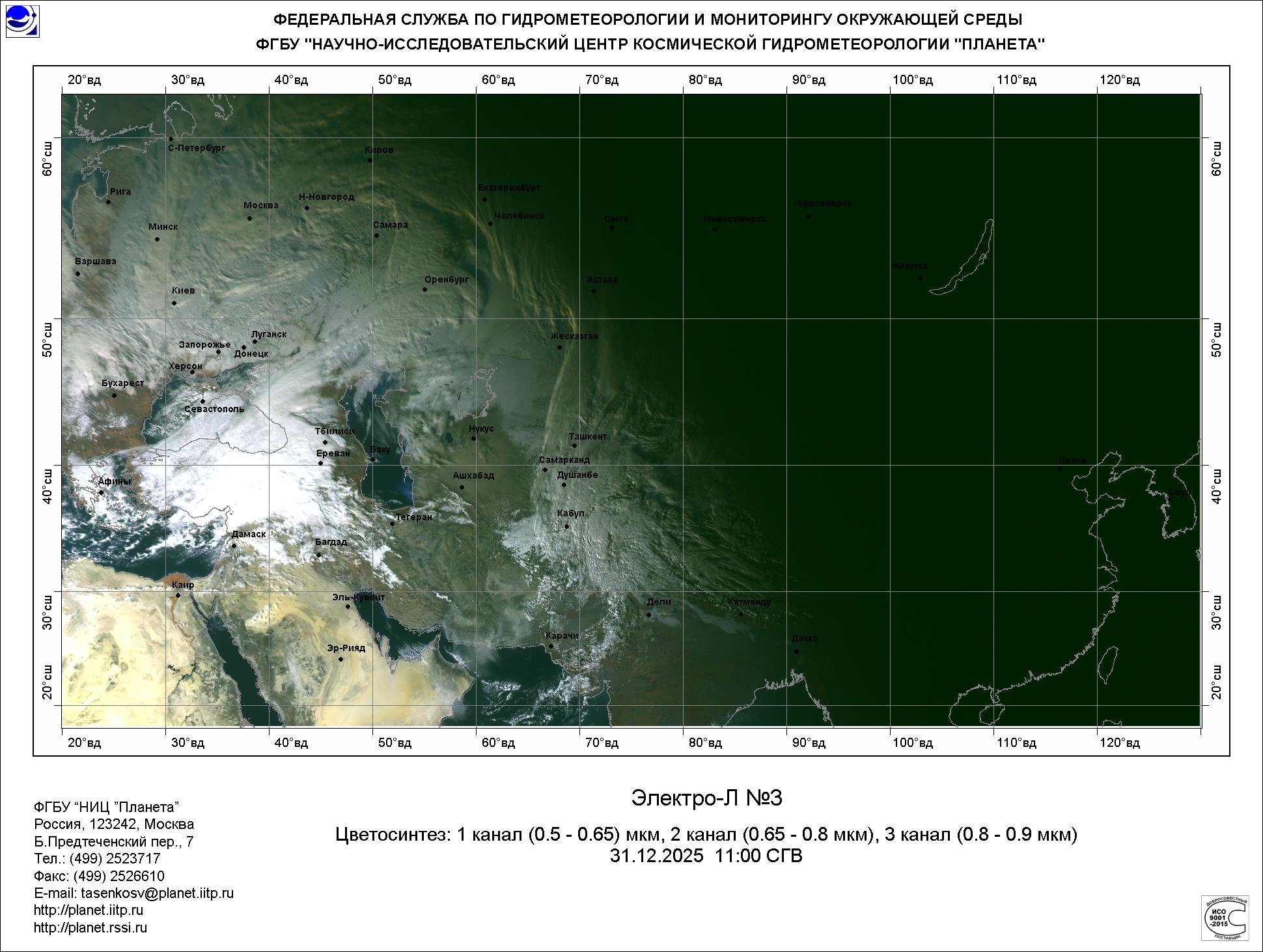
Task: Open the http://planet.iitp.ru link
Action: (89, 910)
